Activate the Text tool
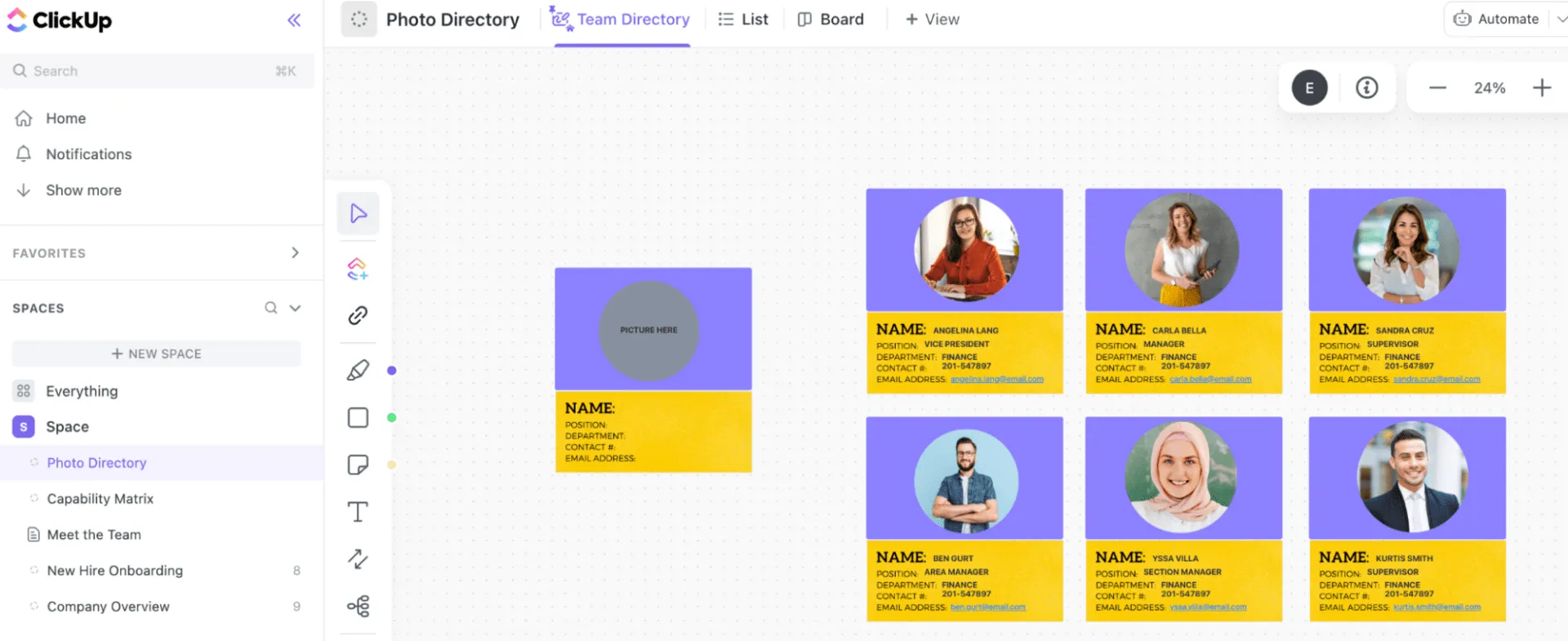 pyautogui.click(x=358, y=512)
